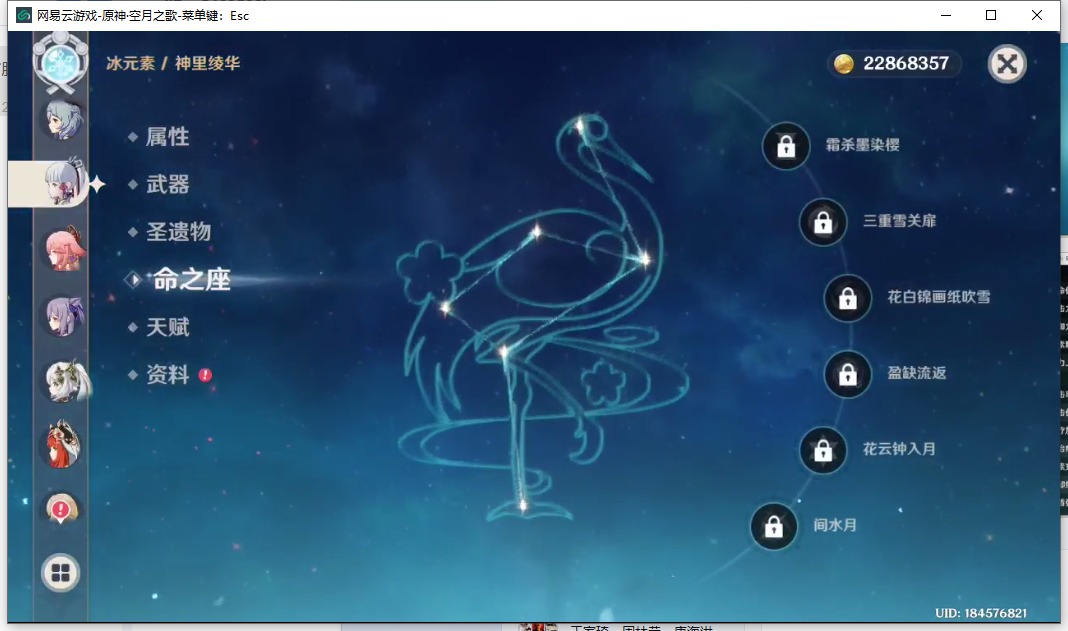This screenshot has height=631, width=1068.
Task: Click the Mora coin balance 22868357
Action: (894, 64)
